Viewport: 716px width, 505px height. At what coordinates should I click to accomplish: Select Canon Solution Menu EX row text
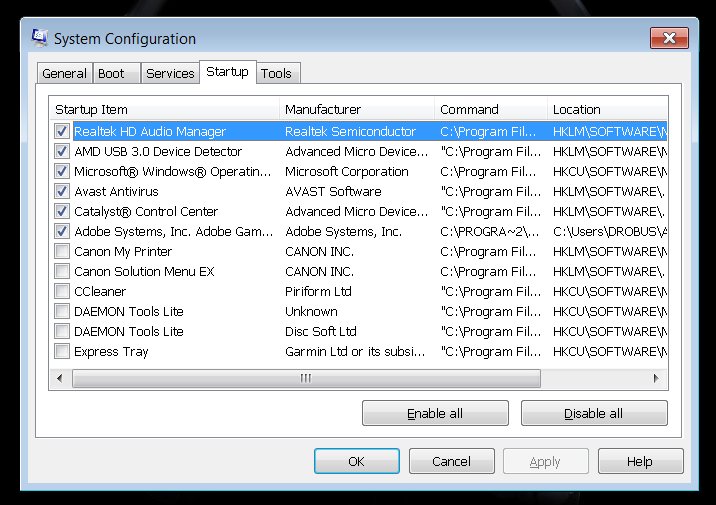[x=144, y=271]
